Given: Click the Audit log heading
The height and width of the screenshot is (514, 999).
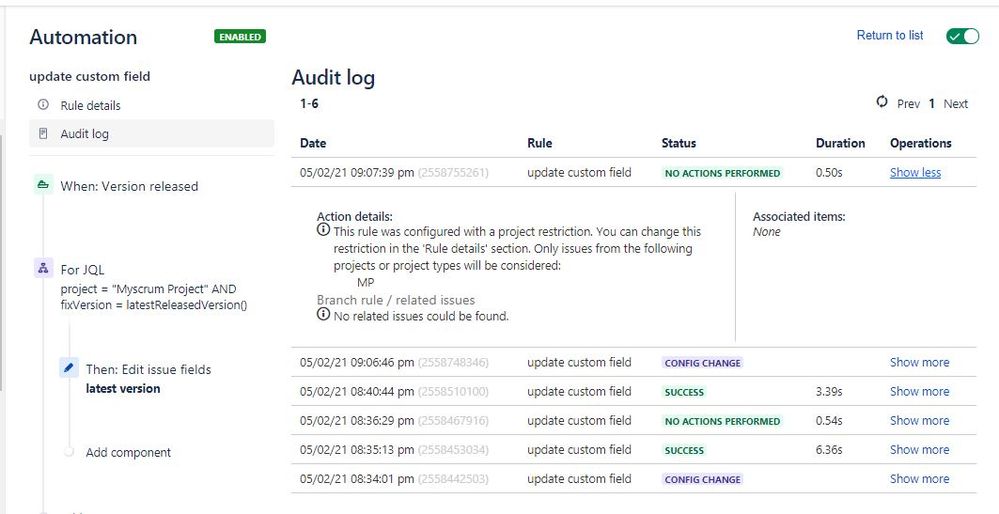Looking at the screenshot, I should pos(333,78).
